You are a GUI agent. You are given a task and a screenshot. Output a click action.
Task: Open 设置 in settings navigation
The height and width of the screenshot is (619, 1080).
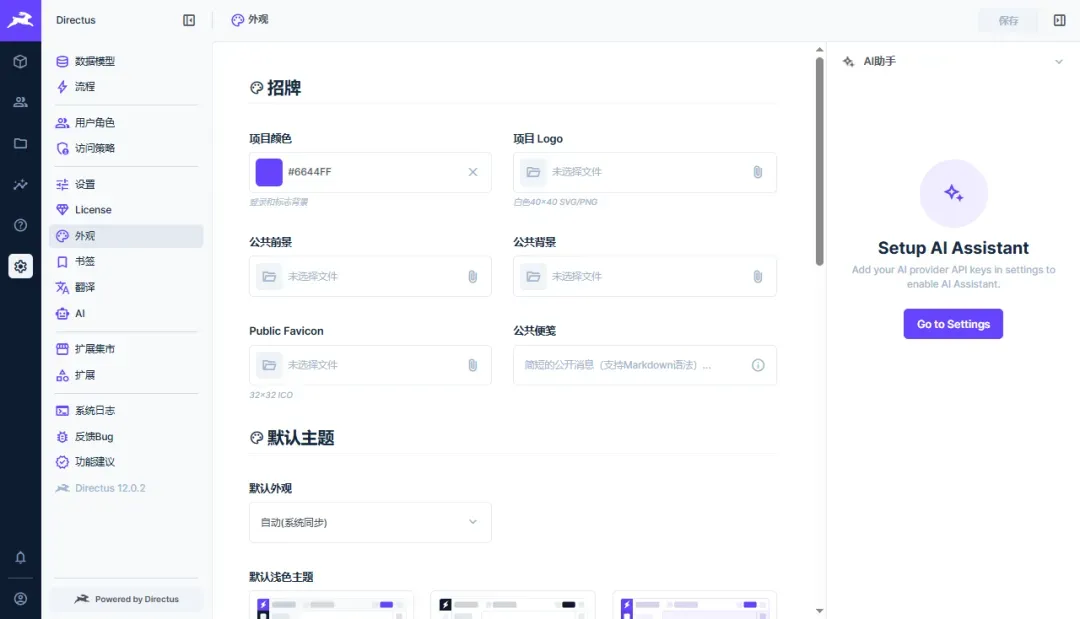pyautogui.click(x=126, y=185)
